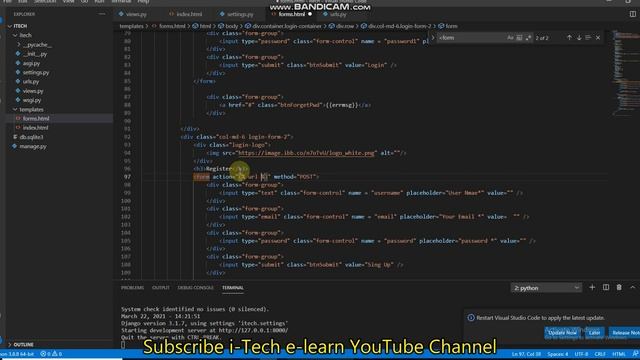Open db.sqlite3 in explorer
The height and width of the screenshot is (360, 640).
coord(31,137)
